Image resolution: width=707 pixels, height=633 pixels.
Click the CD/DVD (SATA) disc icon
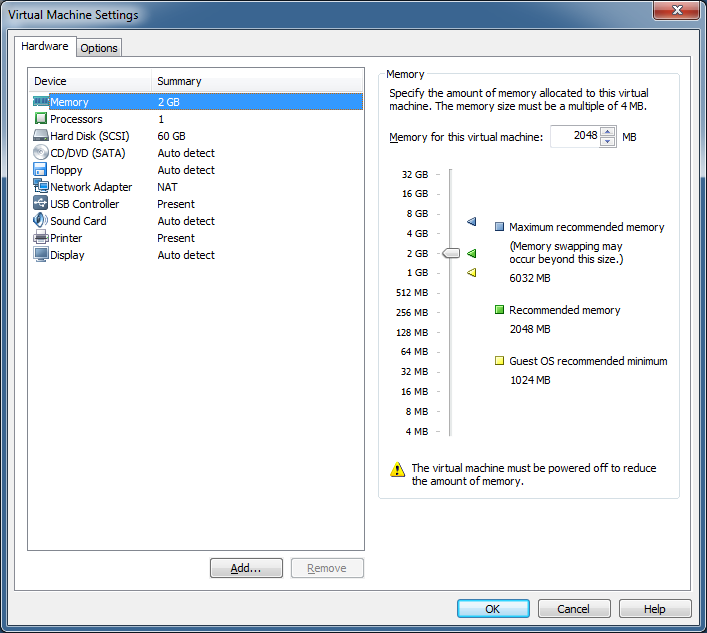(x=41, y=153)
